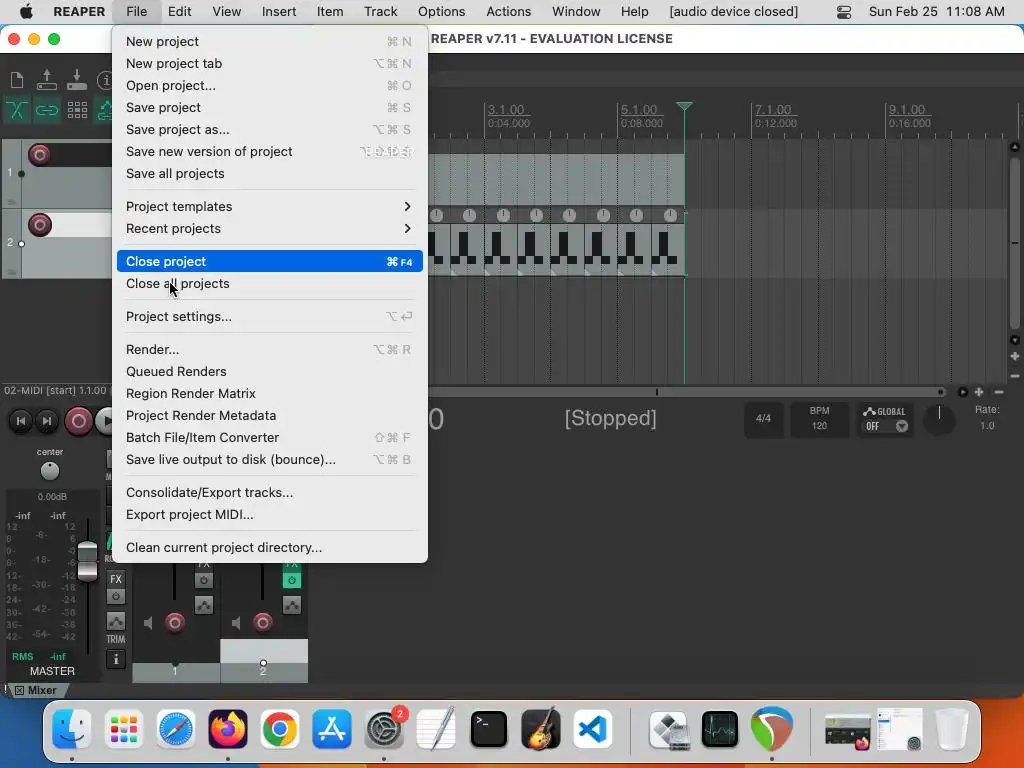Click the Go to start transport button
This screenshot has height=768, width=1024.
click(x=20, y=421)
